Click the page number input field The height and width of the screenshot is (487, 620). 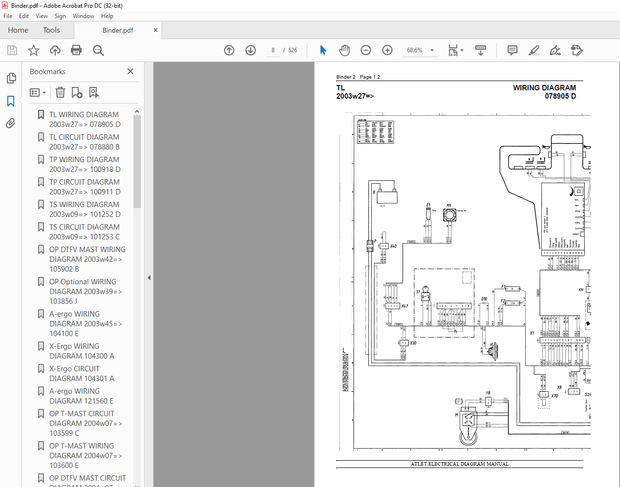pyautogui.click(x=273, y=50)
